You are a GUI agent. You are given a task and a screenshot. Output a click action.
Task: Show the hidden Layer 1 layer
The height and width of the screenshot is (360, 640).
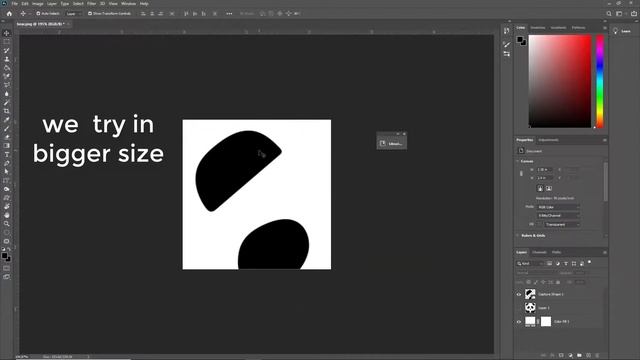[x=519, y=308]
